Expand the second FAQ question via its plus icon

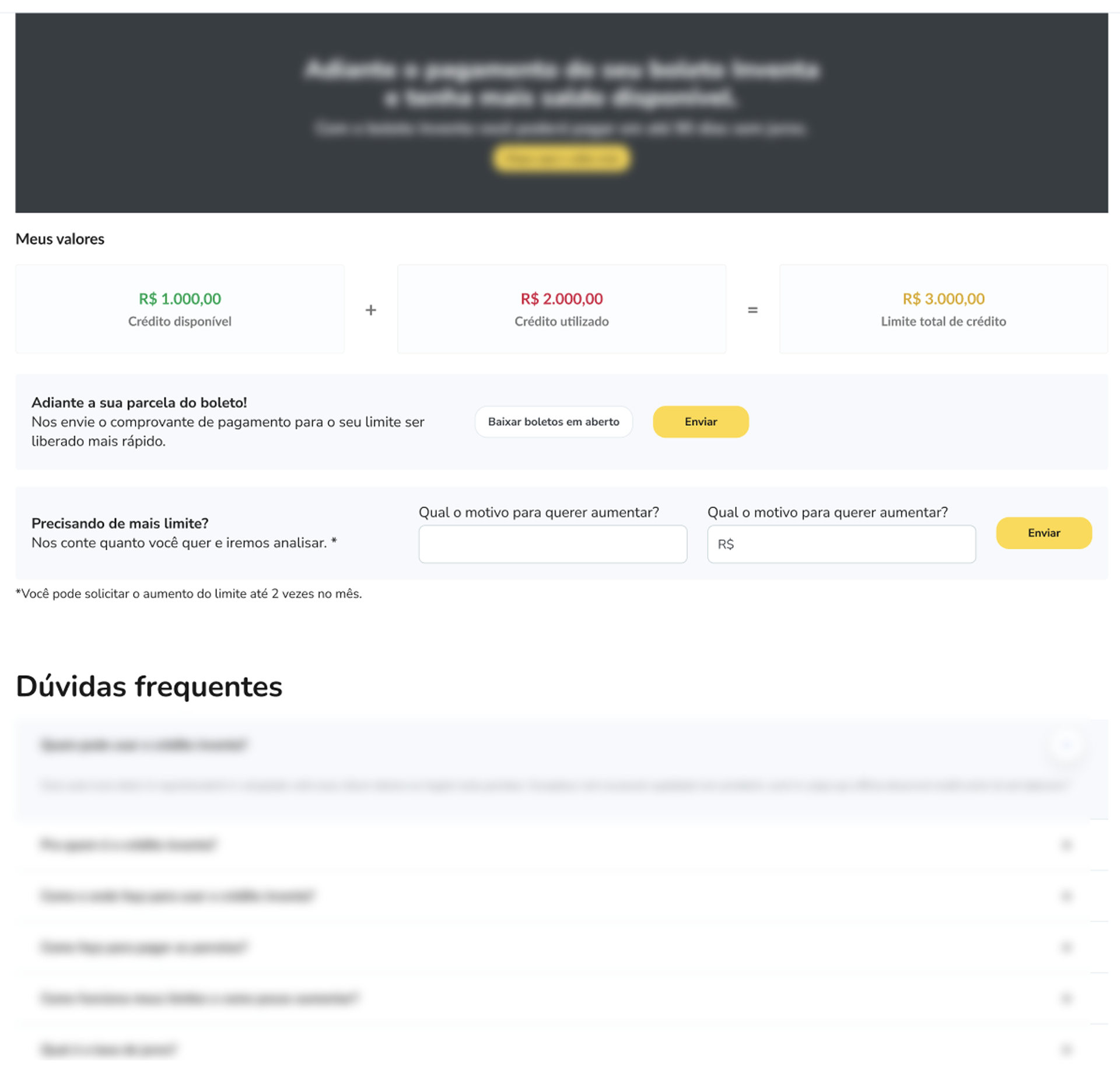(1066, 844)
